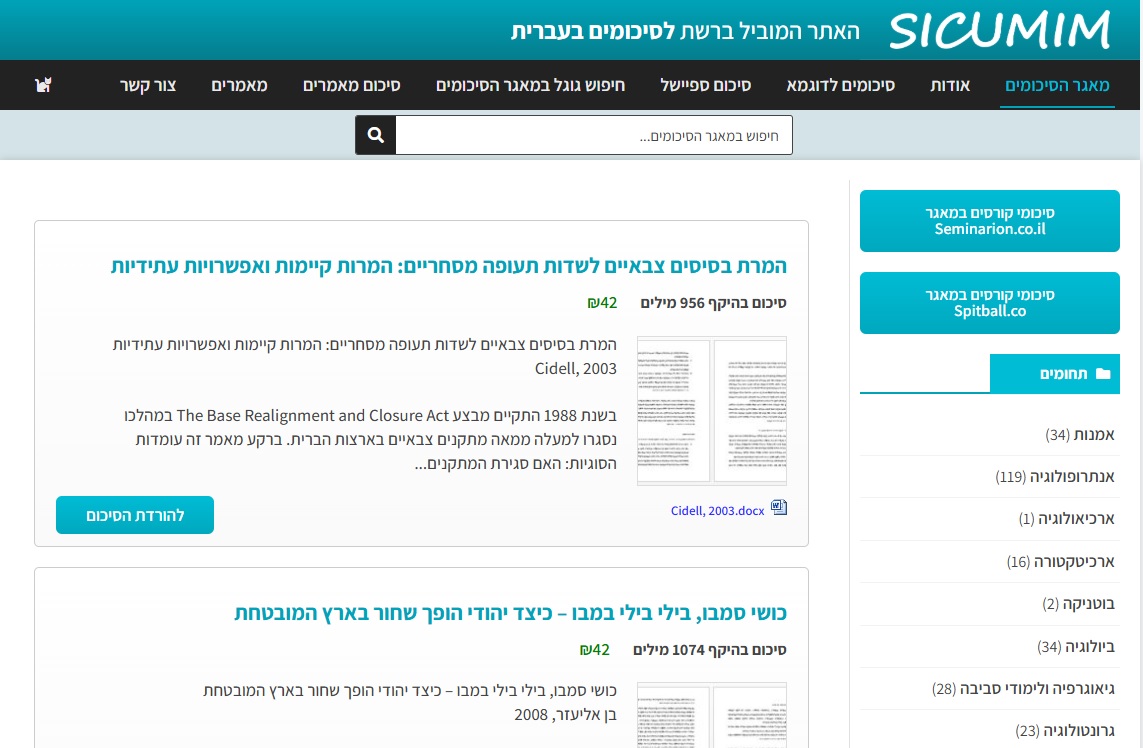Click the Spitball.co course summaries button
Viewport: 1143px width, 748px height.
click(989, 303)
